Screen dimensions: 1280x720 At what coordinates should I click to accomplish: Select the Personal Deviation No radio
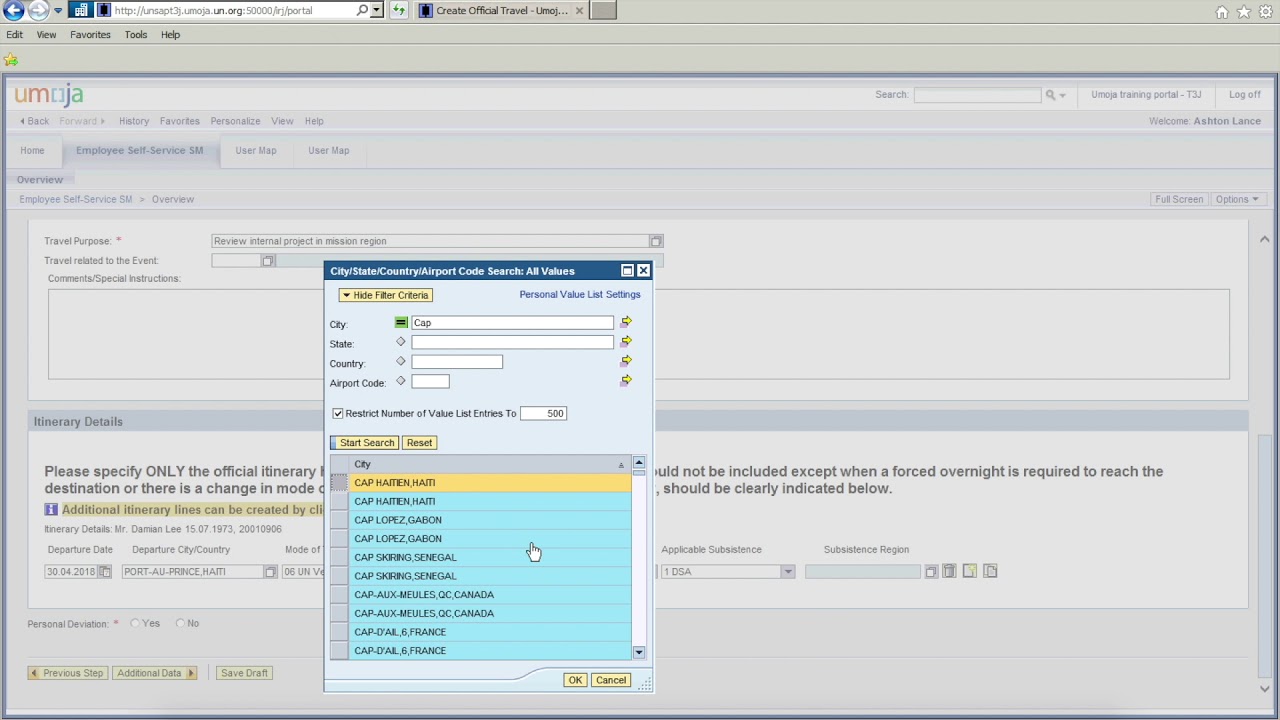click(180, 624)
